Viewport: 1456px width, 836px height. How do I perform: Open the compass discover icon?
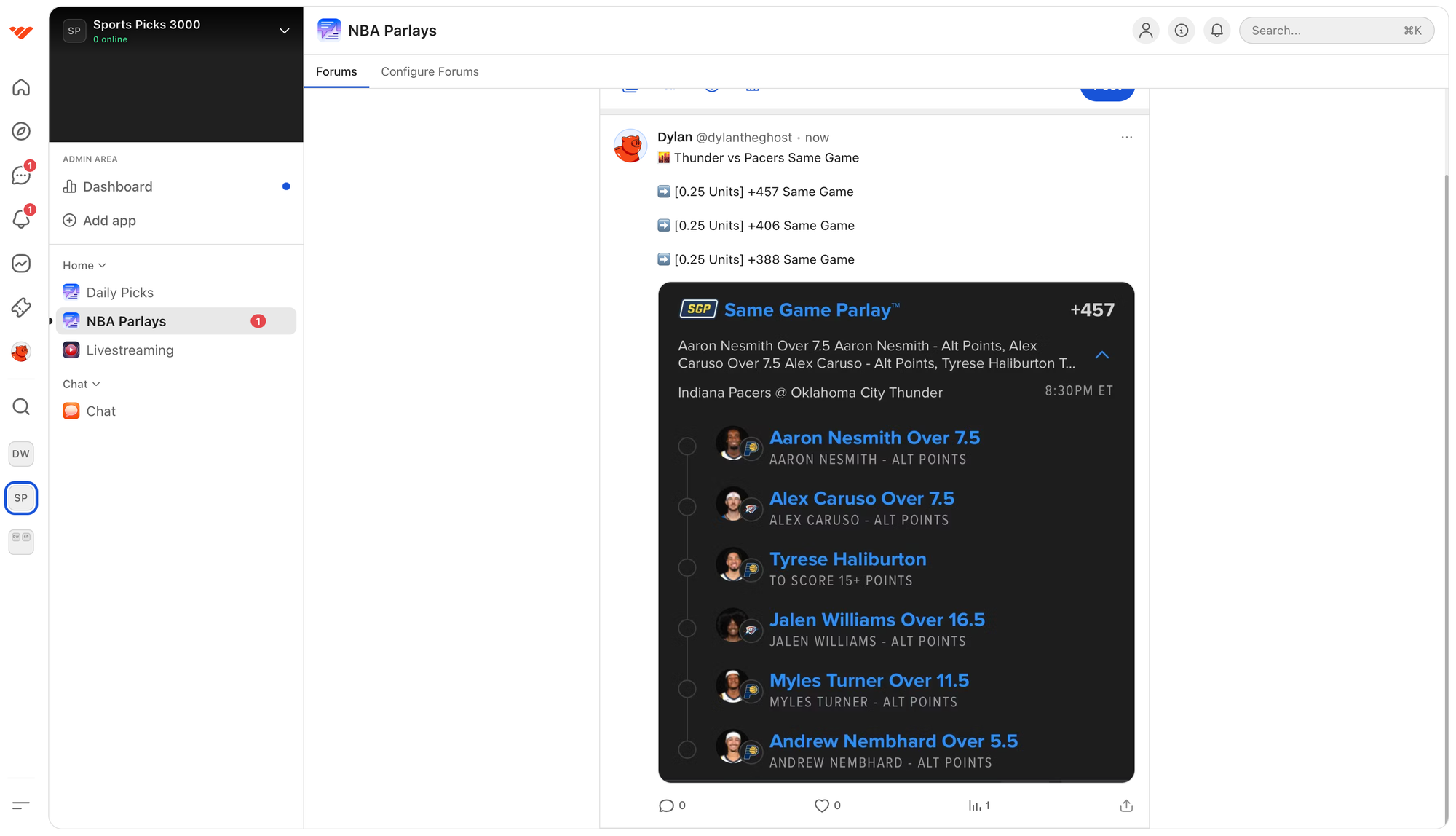coord(21,131)
